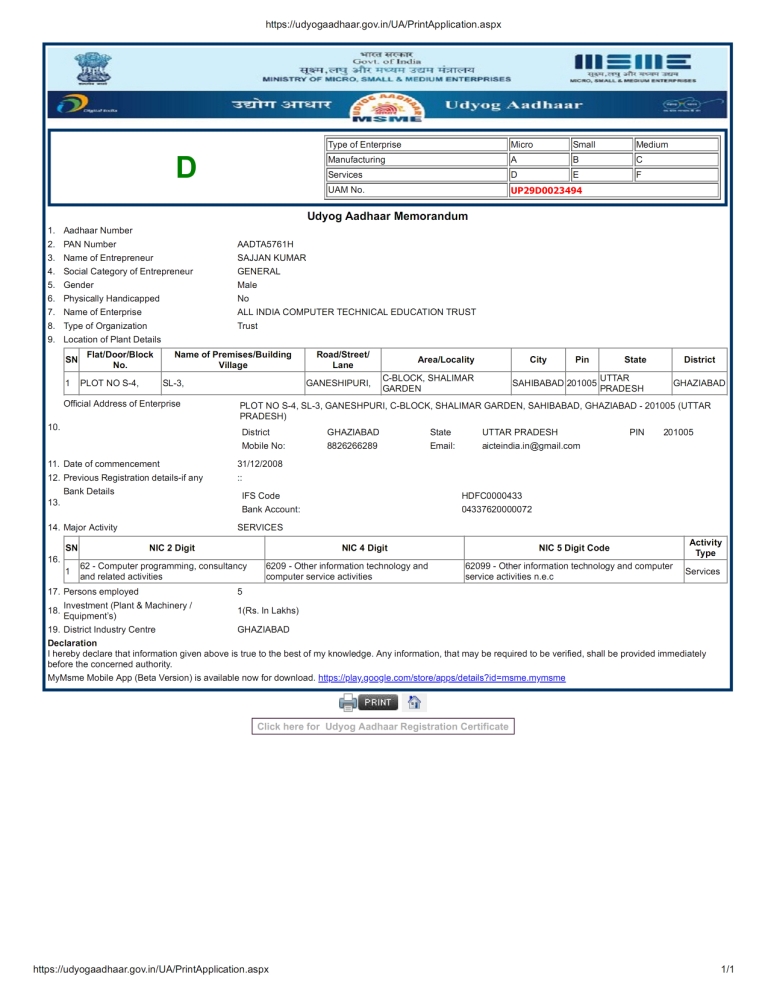Image resolution: width=768 pixels, height=994 pixels.
Task: Click the PAN number AADTA5761H
Action: (x=265, y=244)
